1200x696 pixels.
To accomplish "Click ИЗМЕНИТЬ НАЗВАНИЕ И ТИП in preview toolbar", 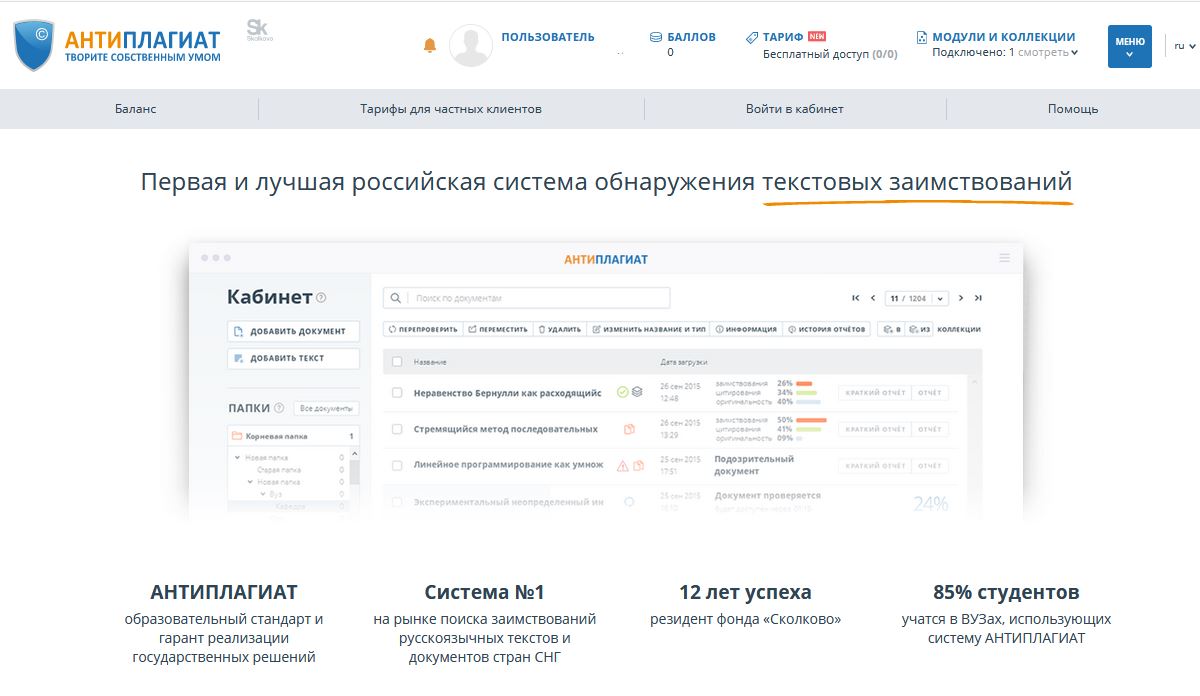I will pyautogui.click(x=649, y=329).
